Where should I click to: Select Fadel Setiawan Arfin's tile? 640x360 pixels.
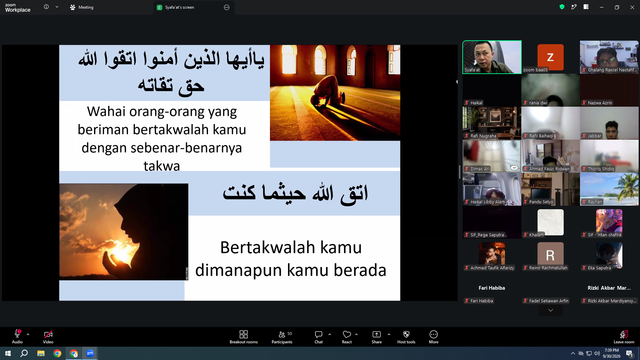coord(550,288)
